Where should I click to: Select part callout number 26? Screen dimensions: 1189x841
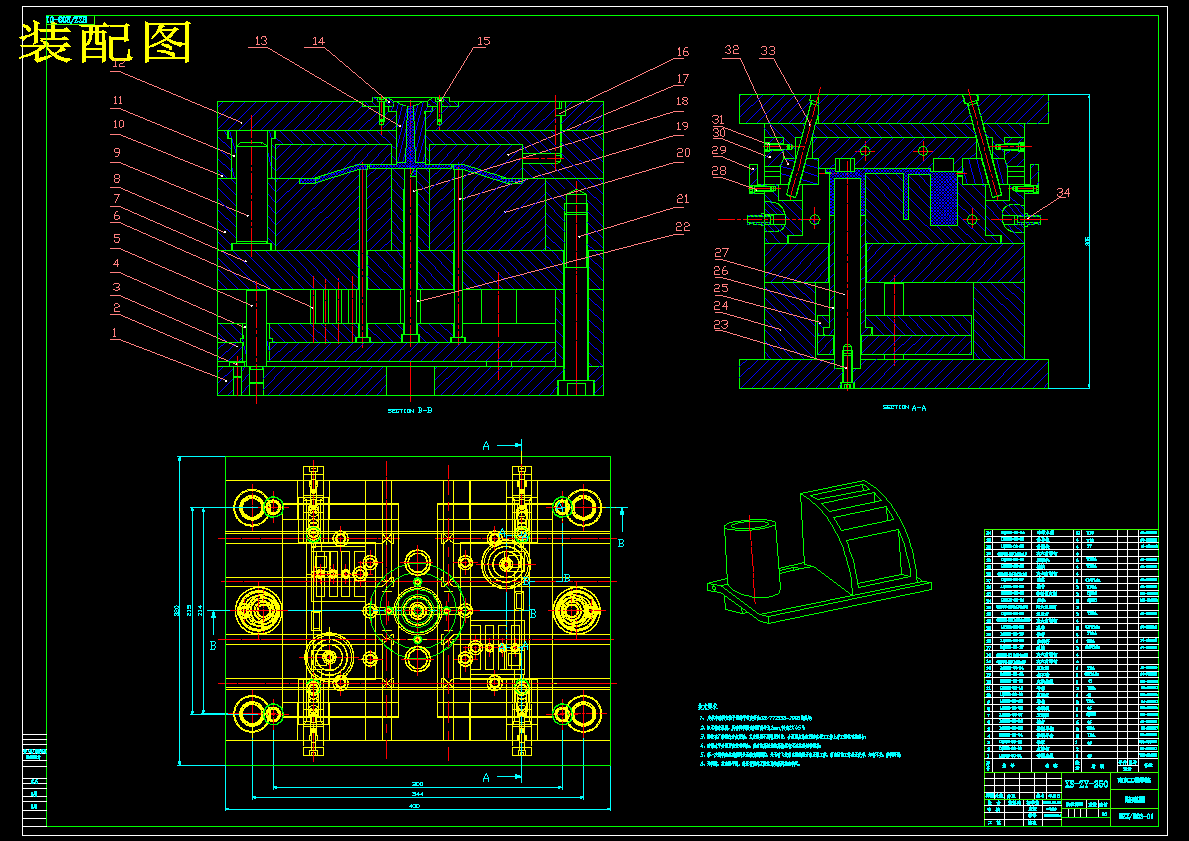click(x=720, y=270)
